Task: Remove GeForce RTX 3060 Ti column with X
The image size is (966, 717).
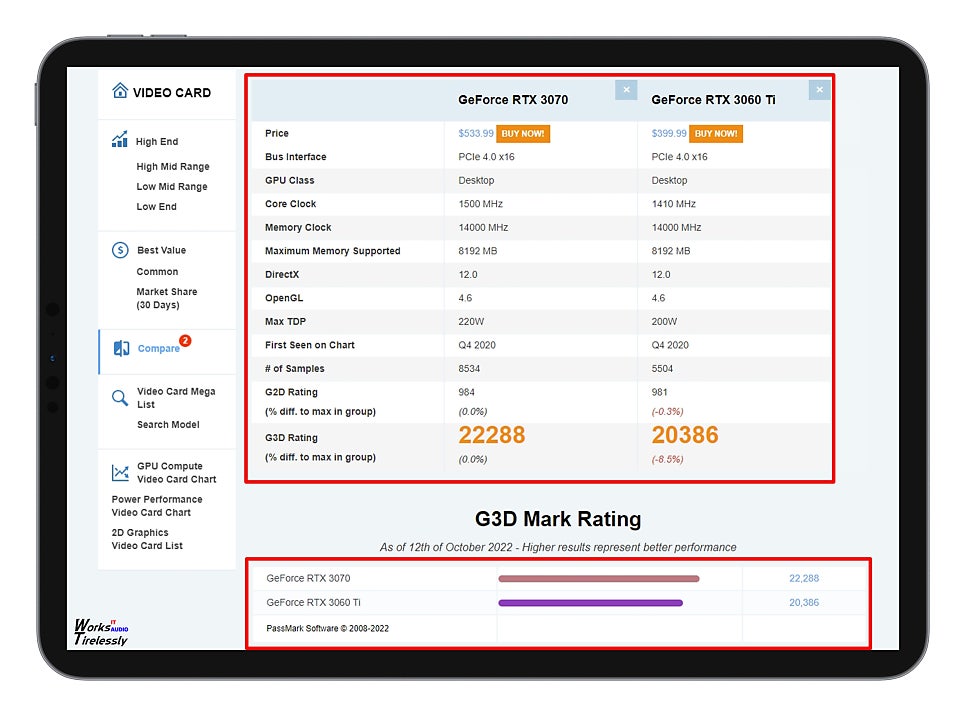Action: [819, 90]
